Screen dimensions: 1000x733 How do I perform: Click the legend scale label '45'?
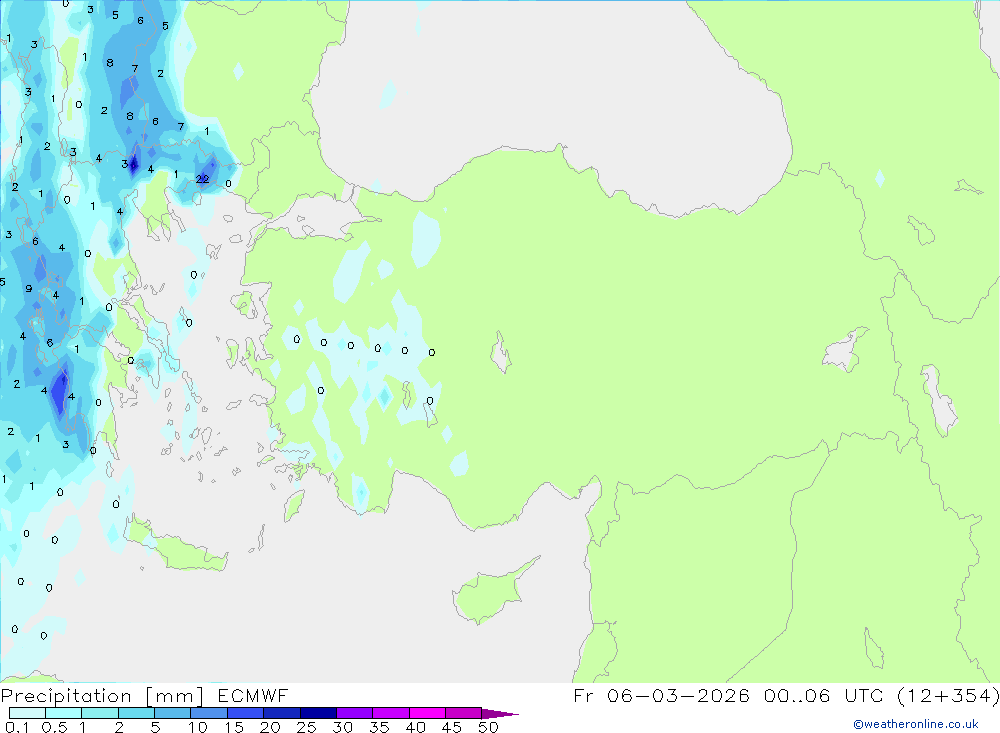pyautogui.click(x=452, y=727)
